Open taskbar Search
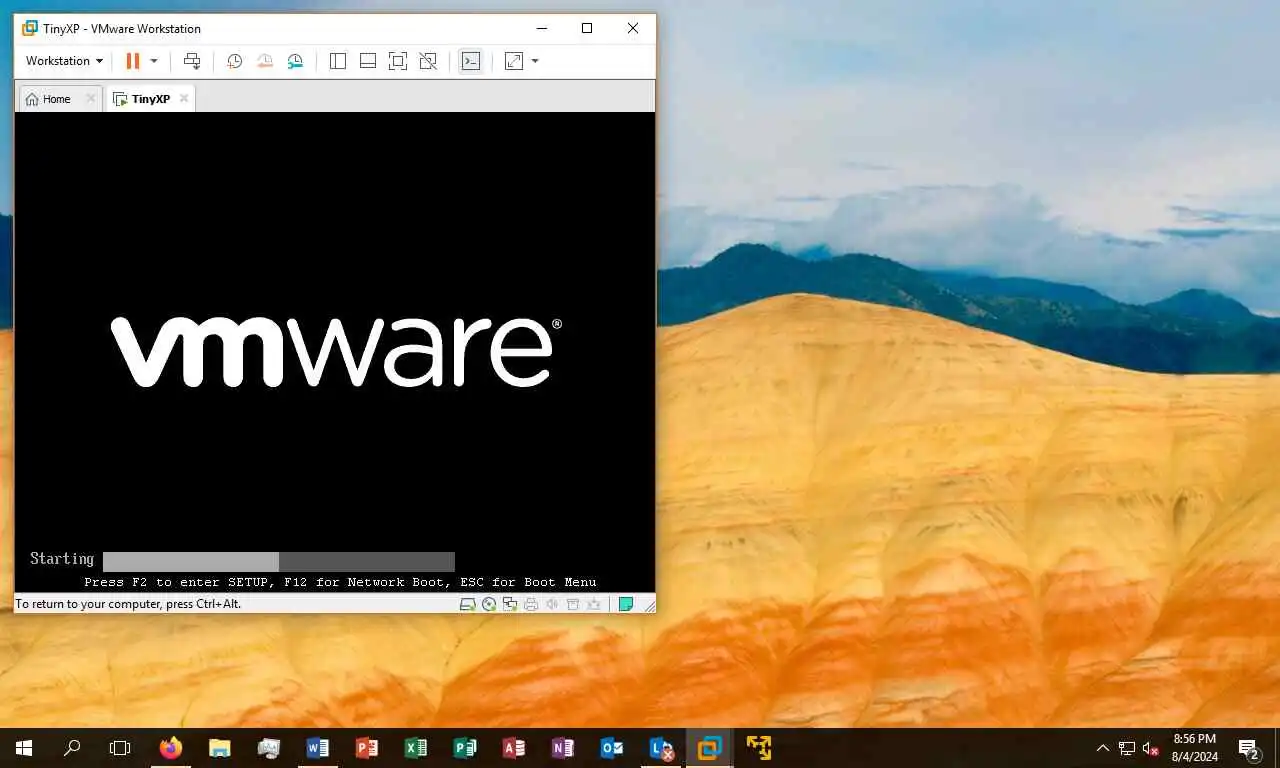1280x768 pixels. [72, 748]
